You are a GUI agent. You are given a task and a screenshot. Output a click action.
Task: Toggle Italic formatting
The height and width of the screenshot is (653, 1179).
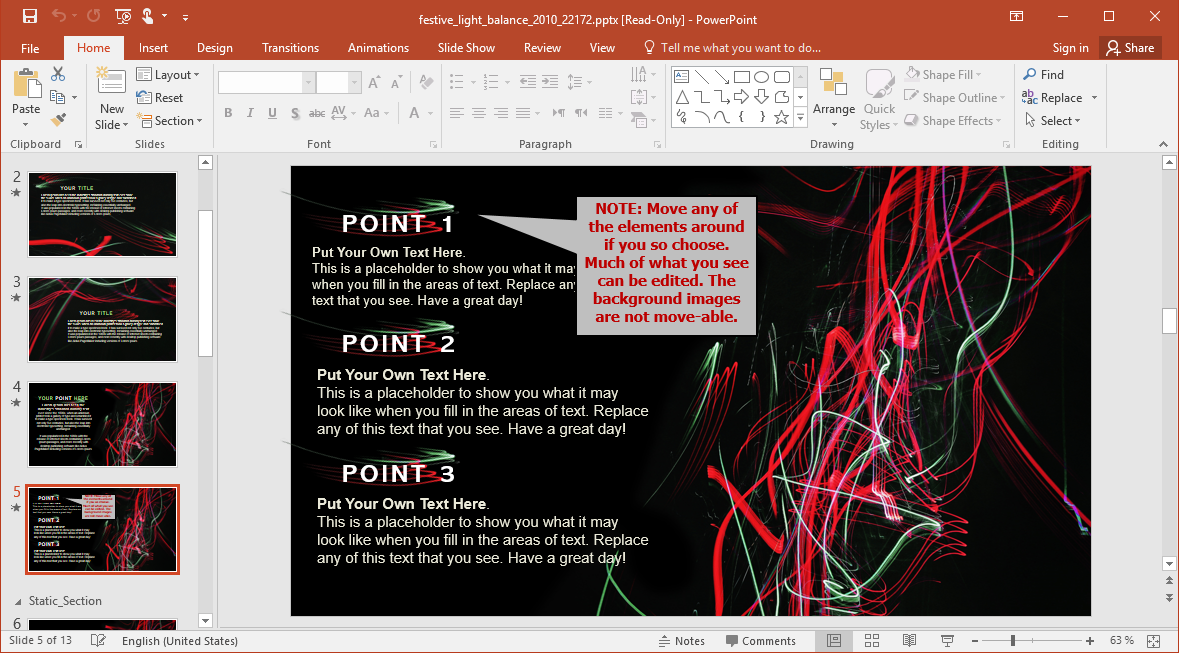point(250,113)
